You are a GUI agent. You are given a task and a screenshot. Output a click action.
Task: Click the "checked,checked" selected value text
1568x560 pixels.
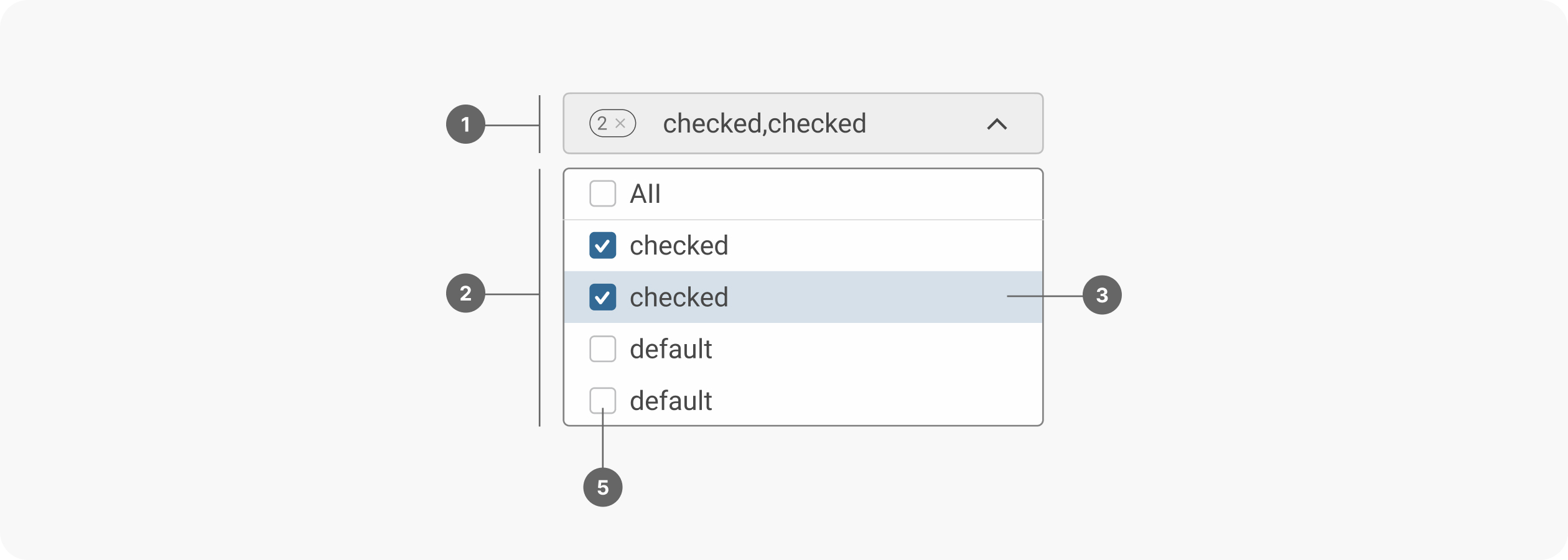[764, 123]
